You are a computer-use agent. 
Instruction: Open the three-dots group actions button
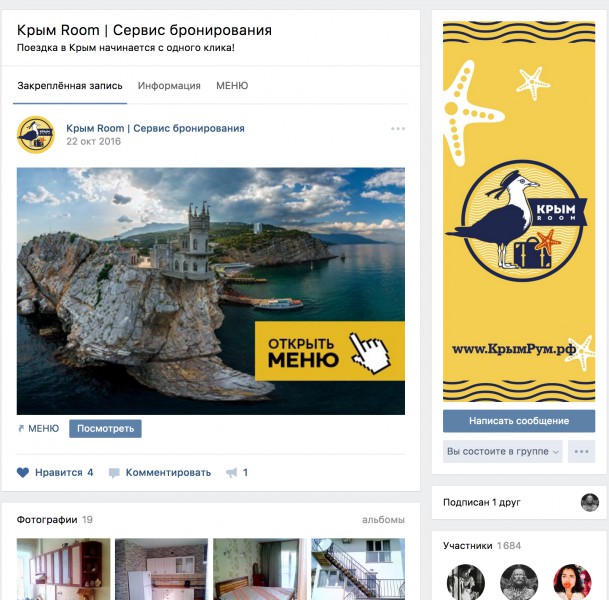coord(581,451)
